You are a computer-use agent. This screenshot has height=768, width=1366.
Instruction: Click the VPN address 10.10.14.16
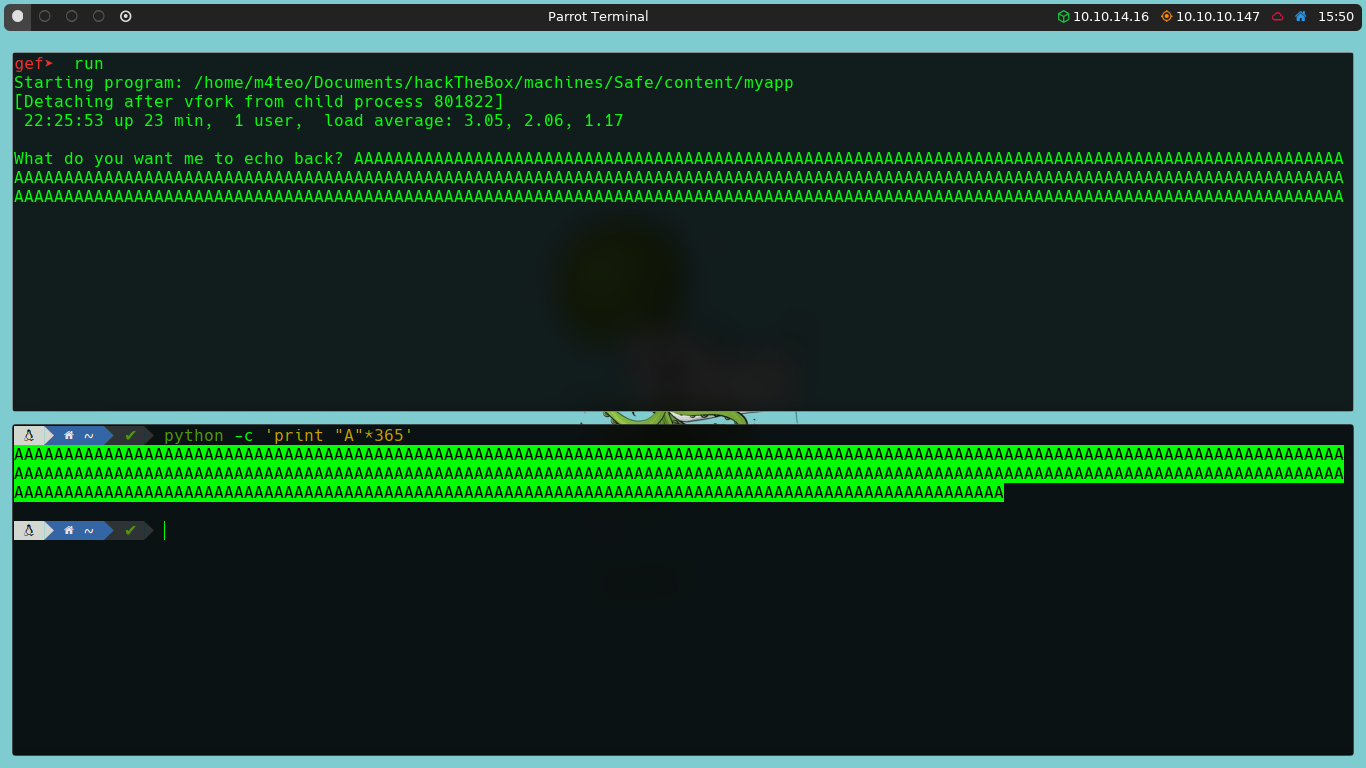(x=1111, y=16)
